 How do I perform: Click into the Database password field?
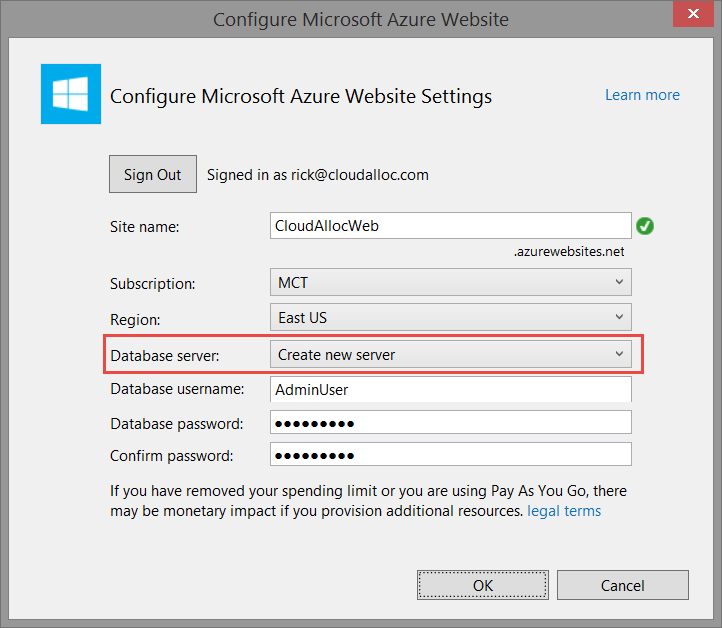450,423
